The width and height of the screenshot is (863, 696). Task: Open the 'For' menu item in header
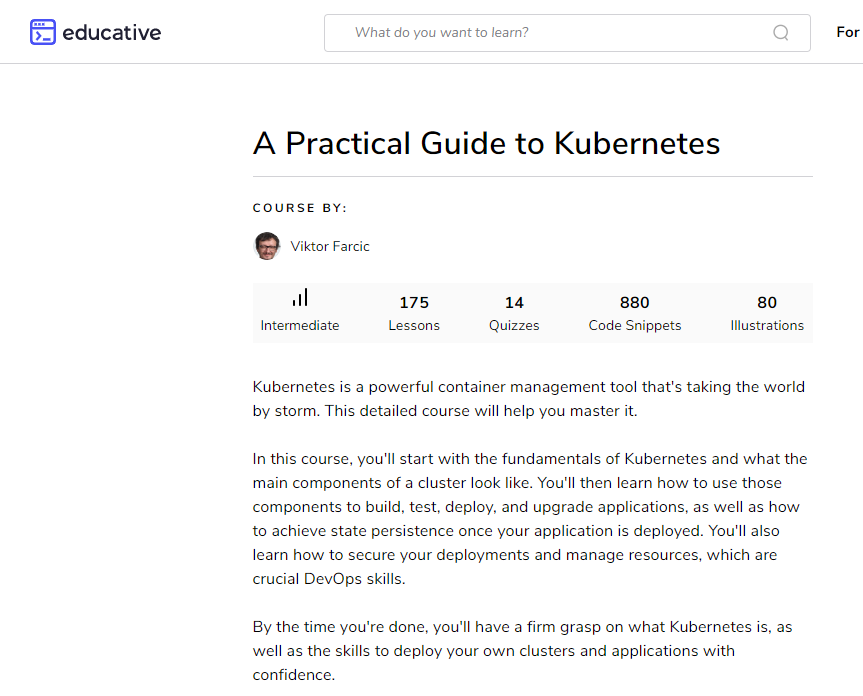click(847, 32)
